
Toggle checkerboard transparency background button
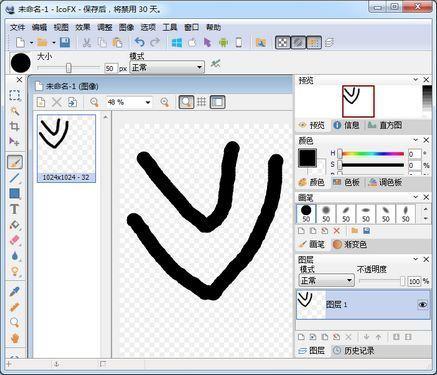point(283,42)
